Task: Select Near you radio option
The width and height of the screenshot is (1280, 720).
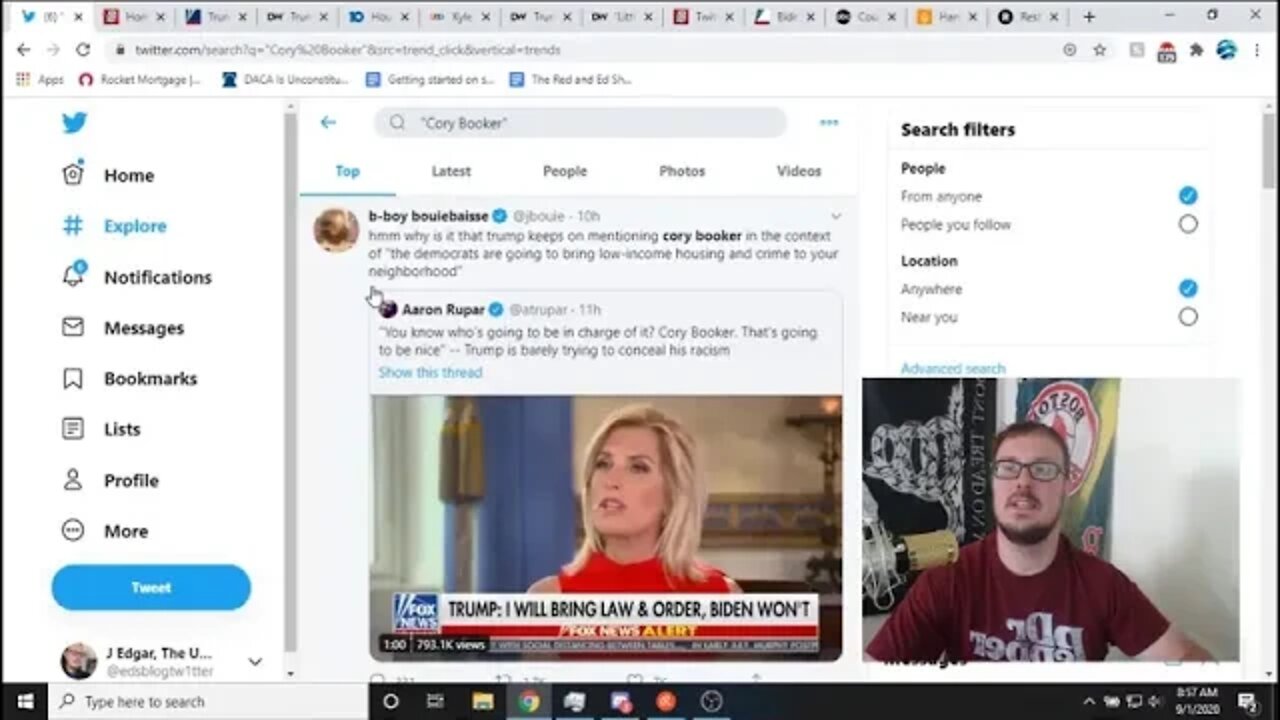Action: 1187,317
